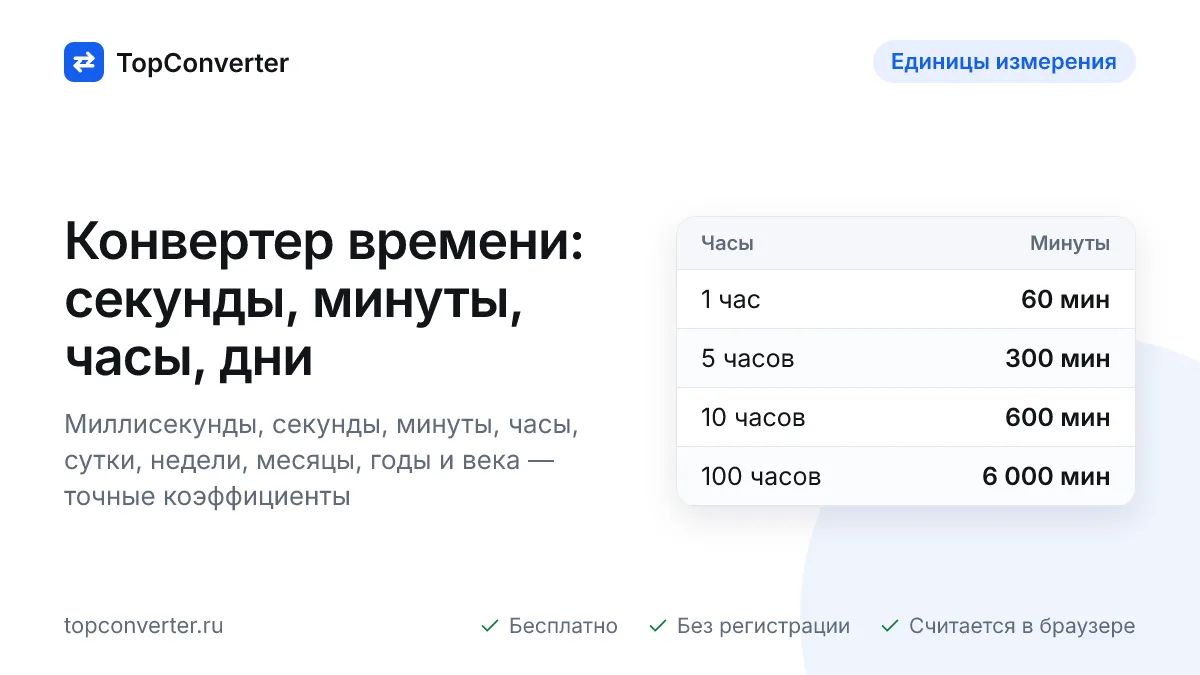Click the checkmark icon beside Бесплатно
The height and width of the screenshot is (675, 1200).
pos(490,626)
